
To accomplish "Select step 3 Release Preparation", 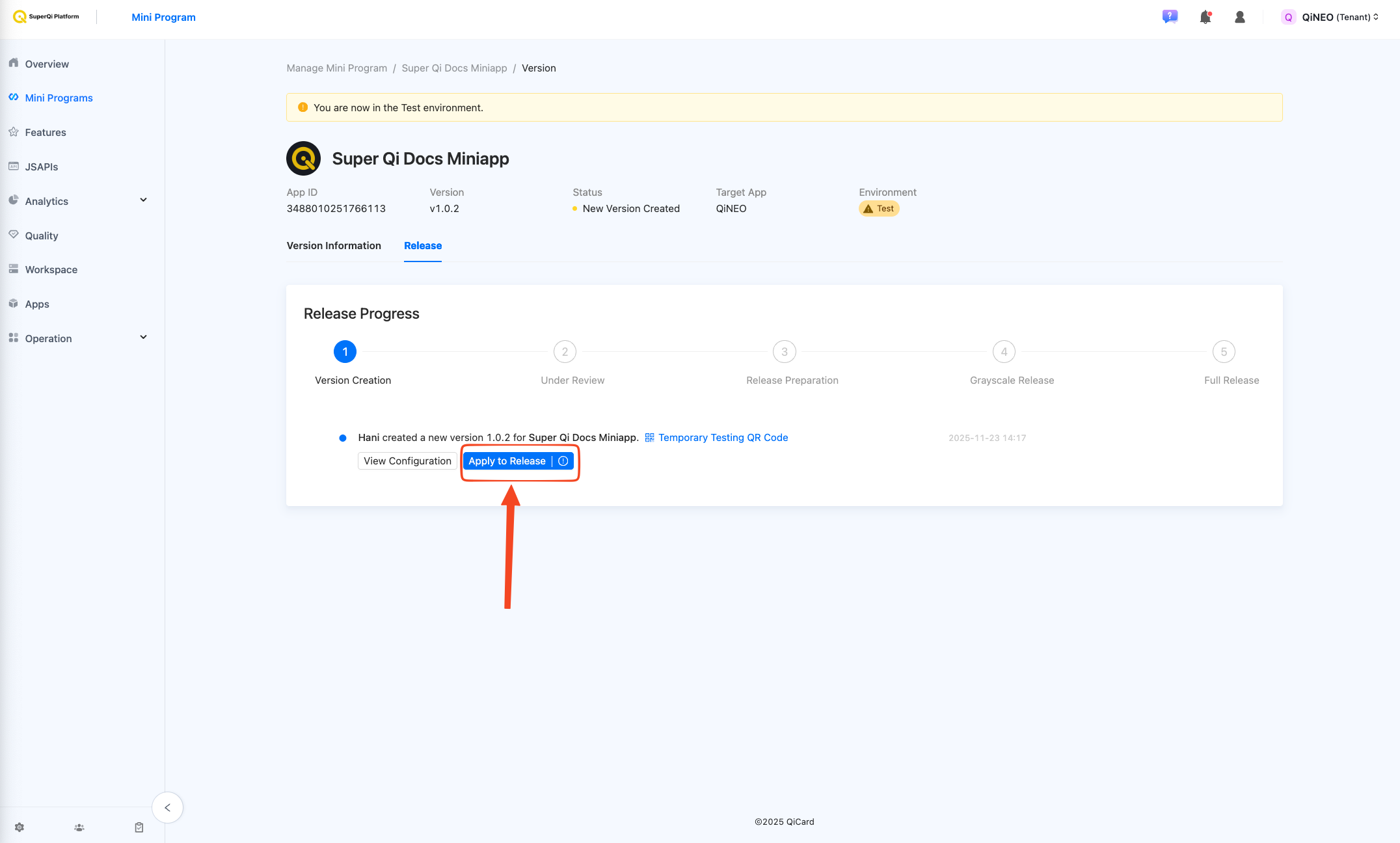I will [785, 352].
